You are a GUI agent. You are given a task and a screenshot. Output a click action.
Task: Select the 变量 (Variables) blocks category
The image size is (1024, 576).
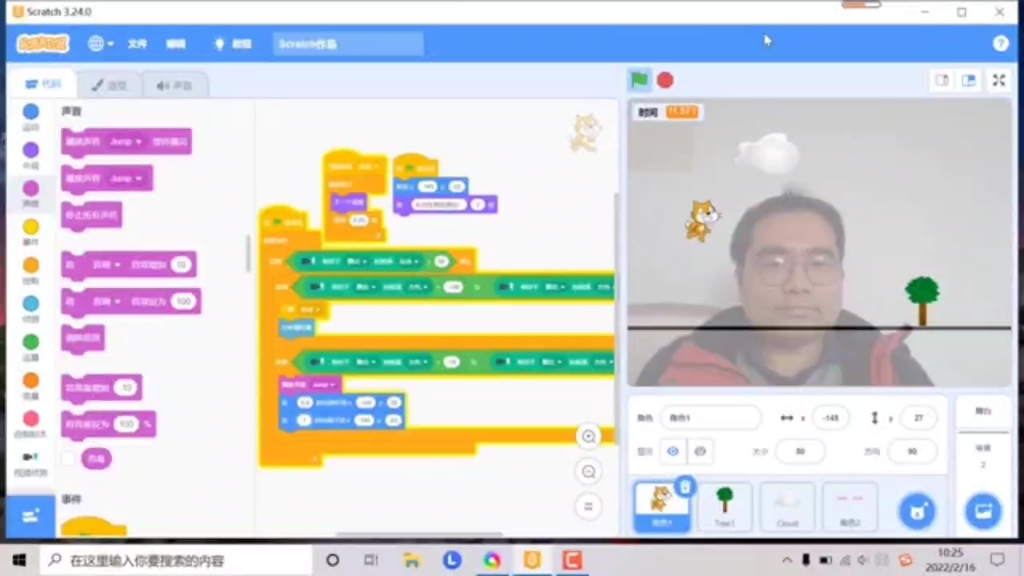click(x=30, y=380)
